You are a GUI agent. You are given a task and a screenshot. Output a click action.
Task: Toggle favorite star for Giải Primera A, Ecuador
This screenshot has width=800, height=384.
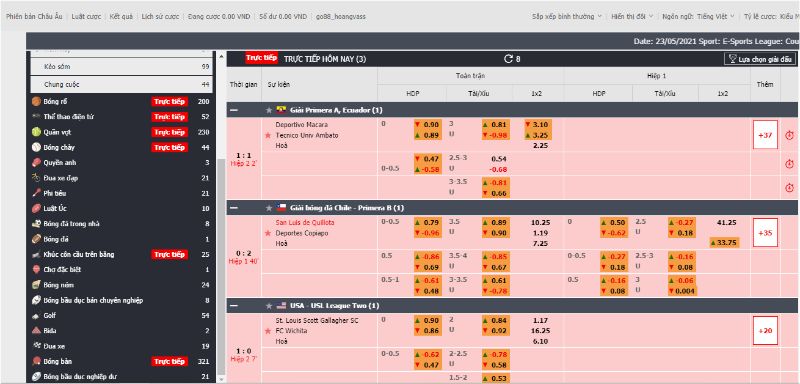269,110
